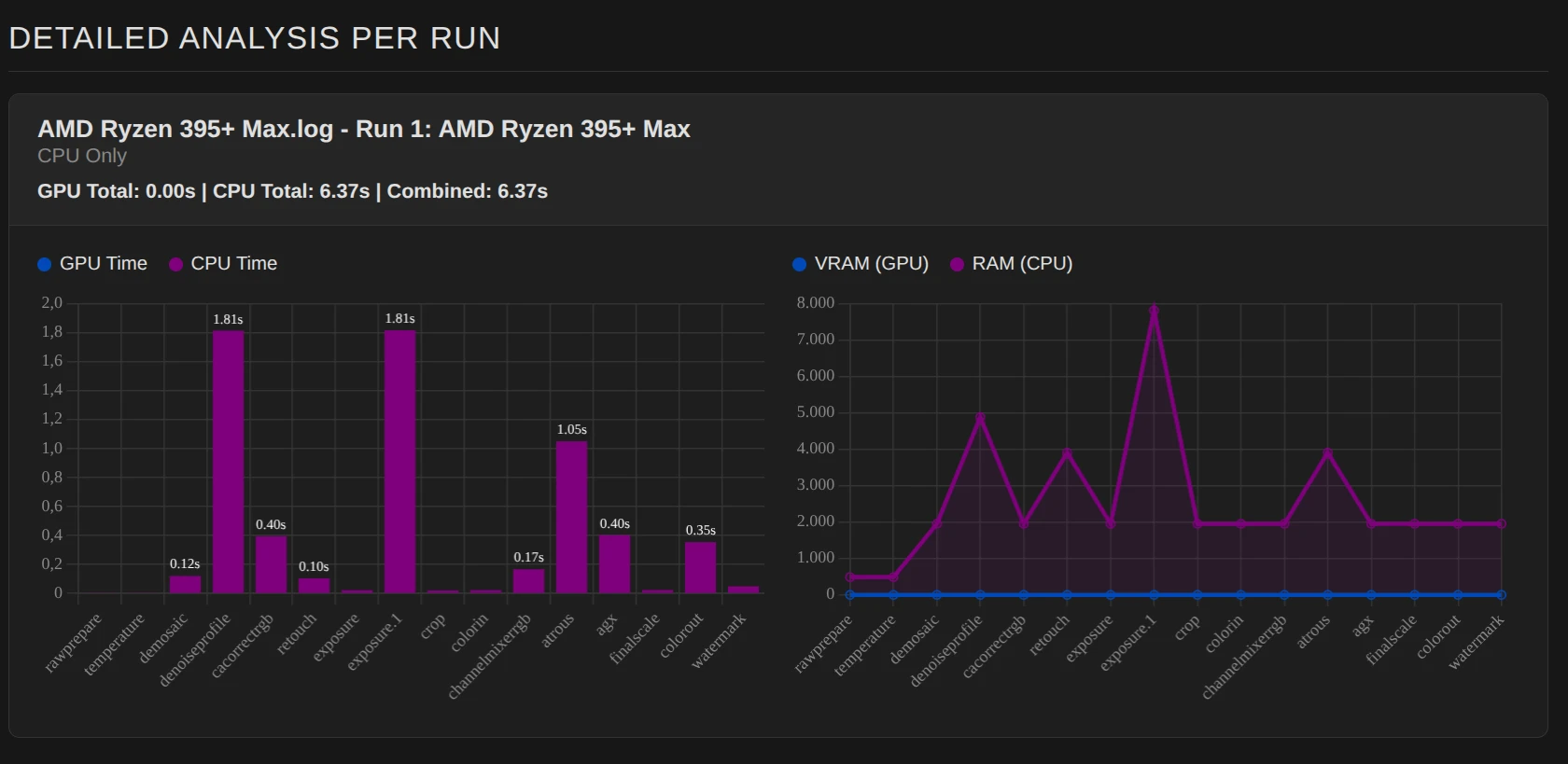Image resolution: width=1568 pixels, height=764 pixels.
Task: Select the demosaic bar labeled 0.12s
Action: 185,584
